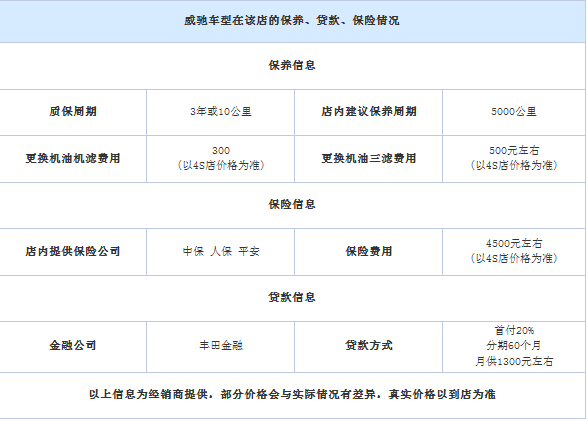Viewport: 588px width, 421px height.
Task: Select the 保养信息 section header
Action: 292,65
